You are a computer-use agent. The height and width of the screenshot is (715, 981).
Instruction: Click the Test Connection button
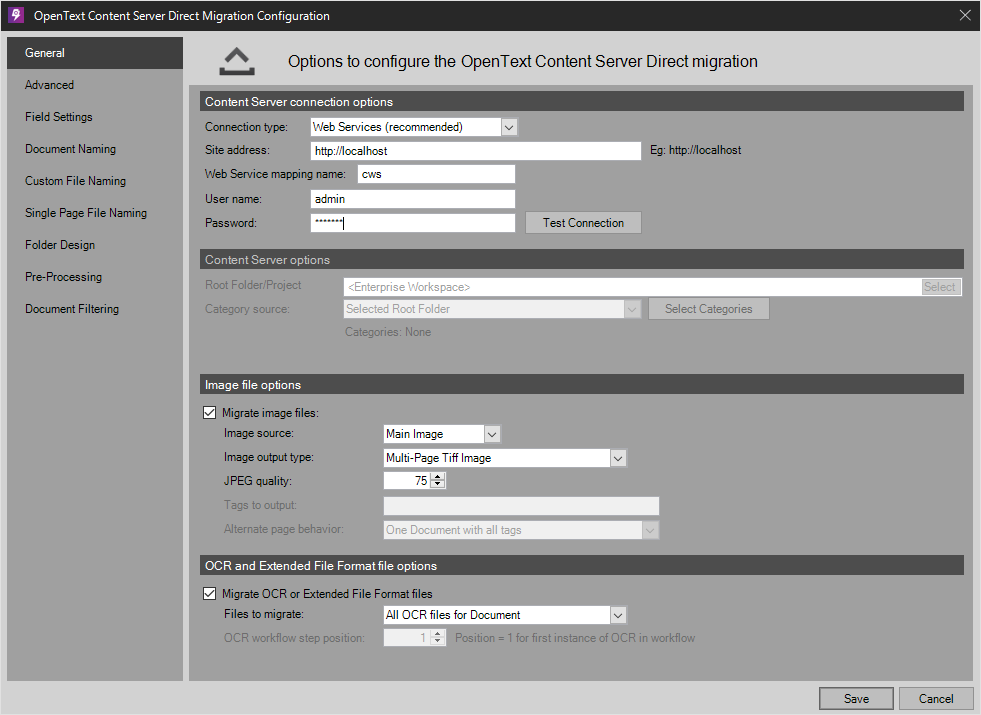click(x=583, y=223)
